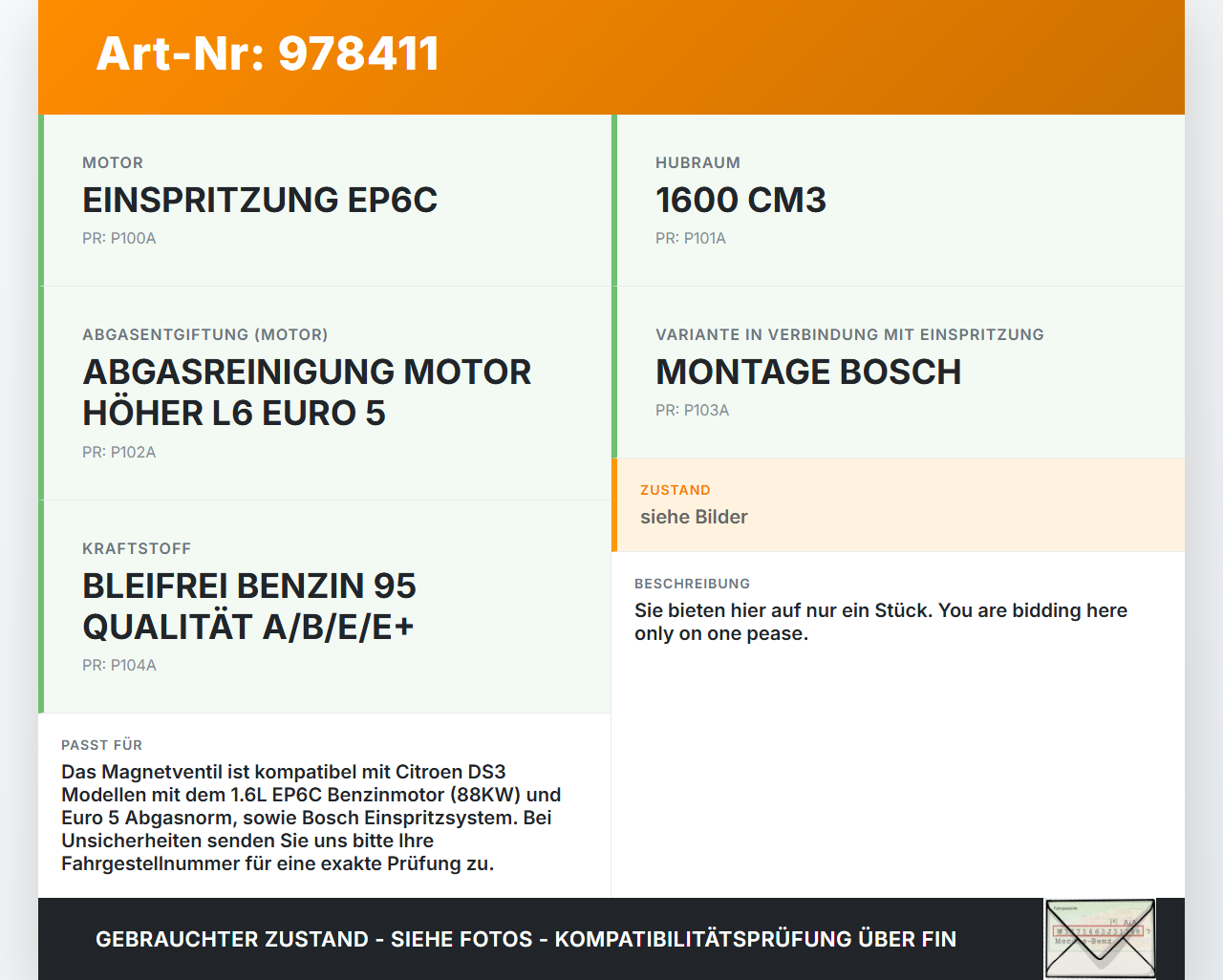Viewport: 1223px width, 980px height.
Task: Click PR code P104A
Action: click(118, 665)
